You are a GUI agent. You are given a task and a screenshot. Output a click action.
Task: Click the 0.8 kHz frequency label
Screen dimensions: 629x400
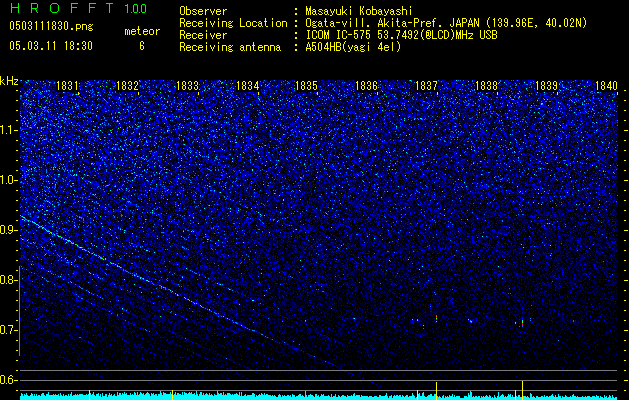[8, 280]
